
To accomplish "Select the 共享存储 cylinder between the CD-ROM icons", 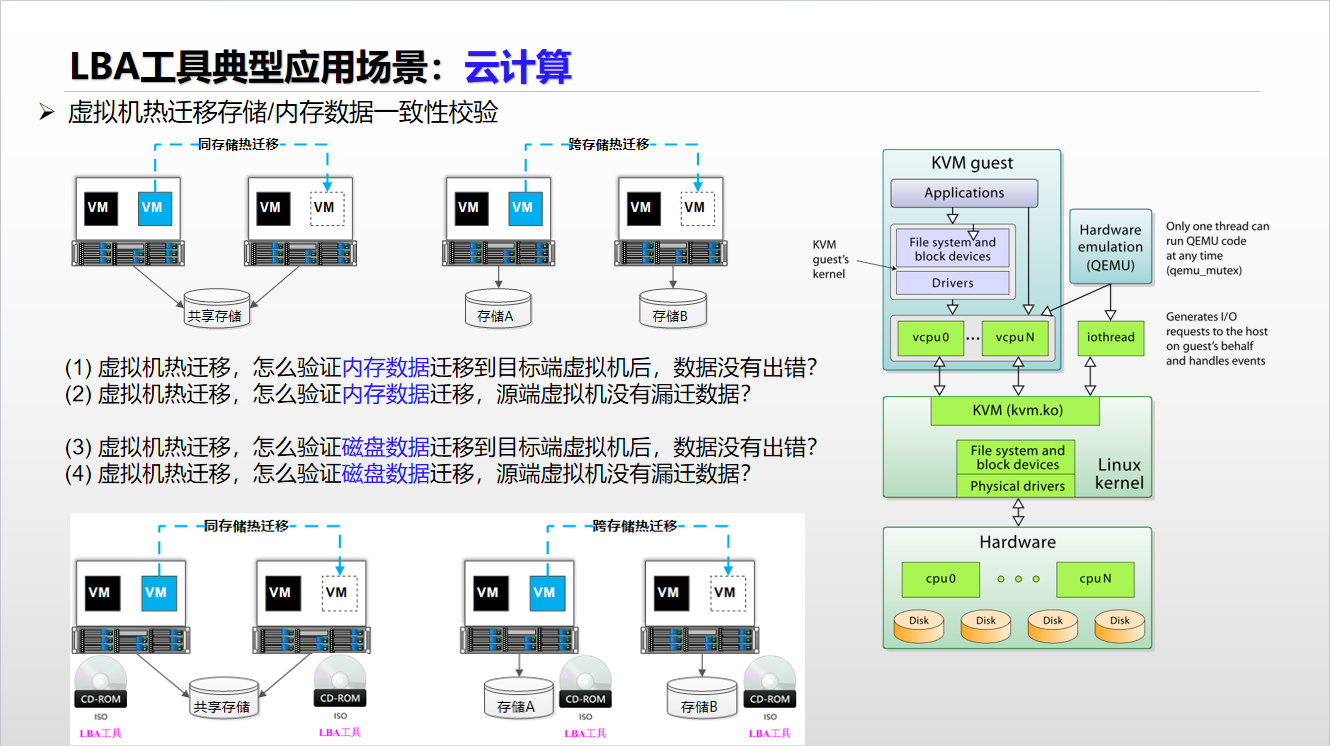I will coord(222,700).
